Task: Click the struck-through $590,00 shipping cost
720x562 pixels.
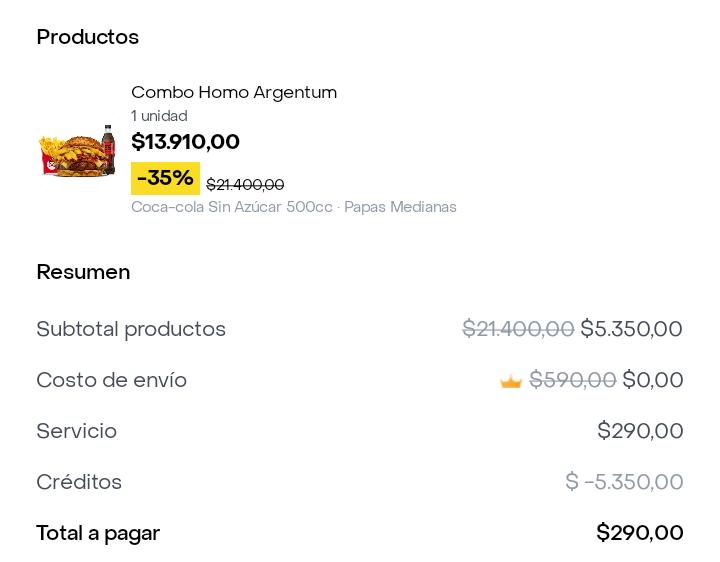Action: pos(573,380)
